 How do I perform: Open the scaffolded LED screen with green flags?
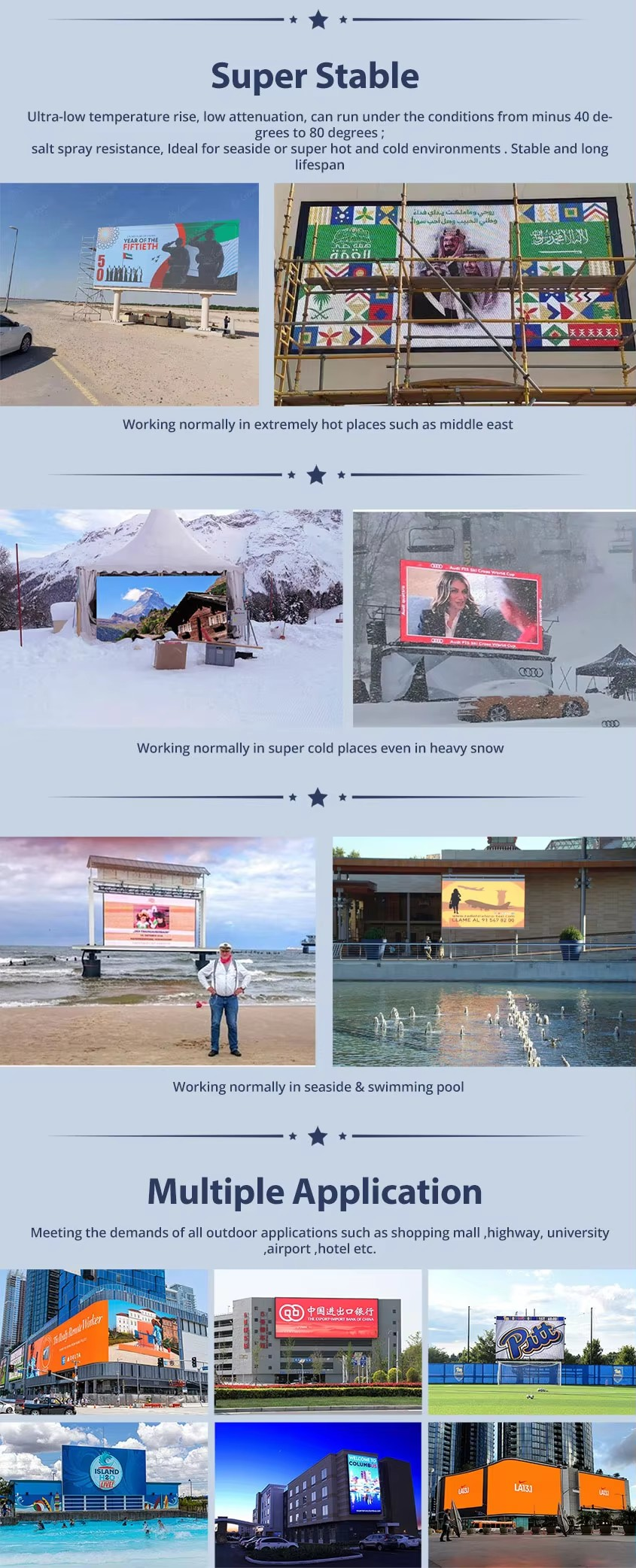click(455, 294)
